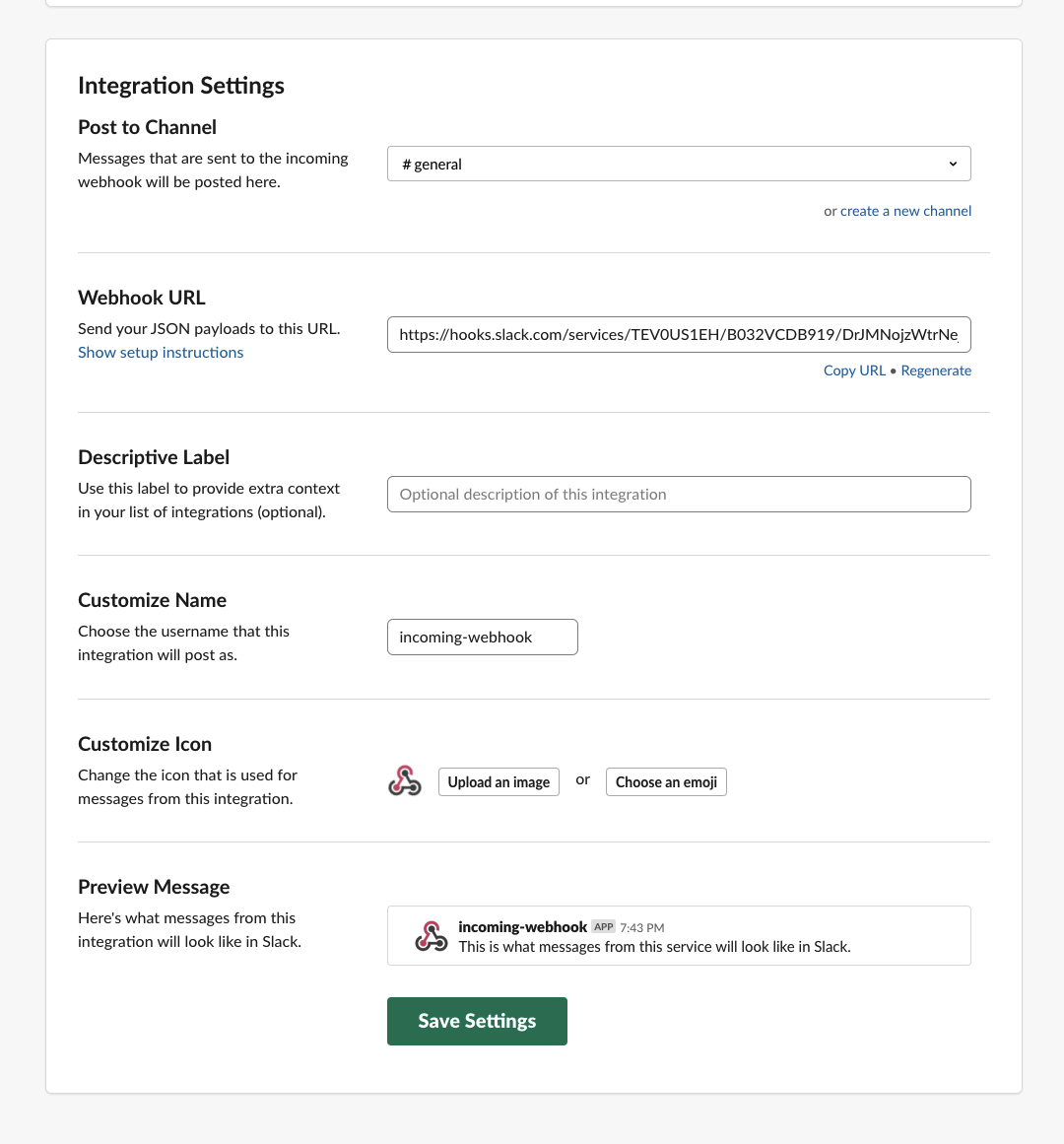This screenshot has height=1144, width=1064.
Task: Save changes with the Save Settings button
Action: point(477,1021)
